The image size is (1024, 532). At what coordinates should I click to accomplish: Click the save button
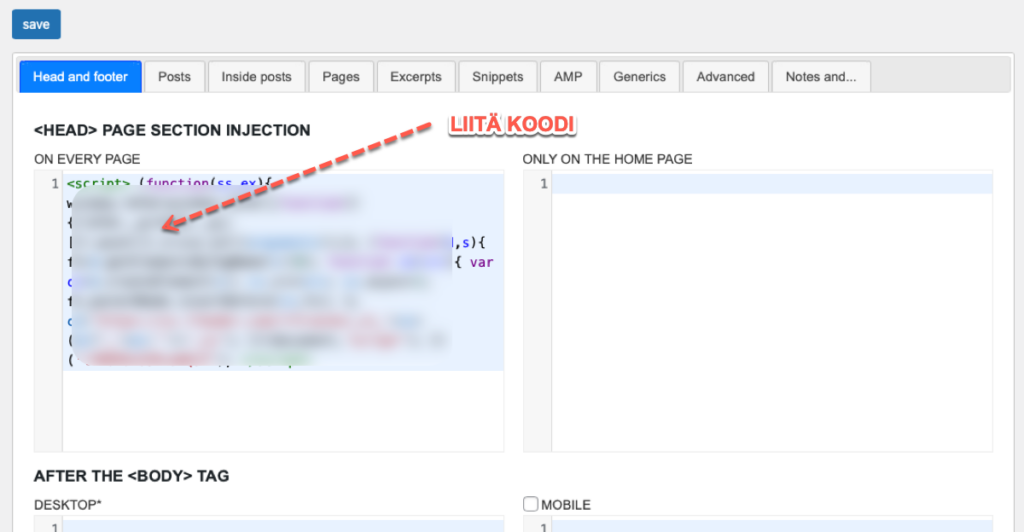[36, 24]
